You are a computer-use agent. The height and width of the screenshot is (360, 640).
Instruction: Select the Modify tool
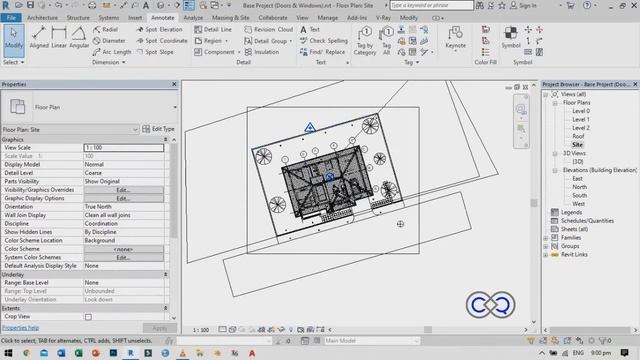[x=13, y=40]
